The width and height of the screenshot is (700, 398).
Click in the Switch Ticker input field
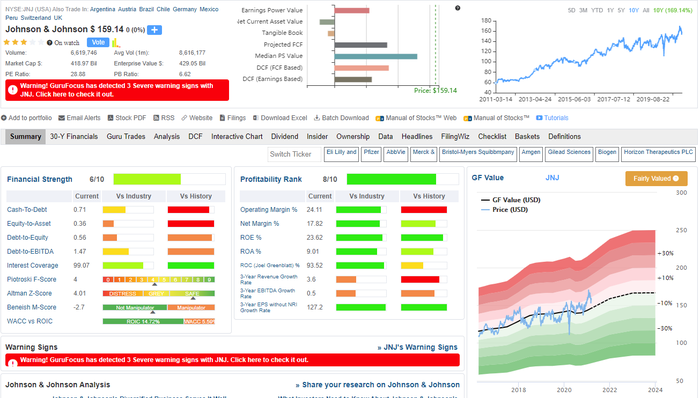pos(294,154)
